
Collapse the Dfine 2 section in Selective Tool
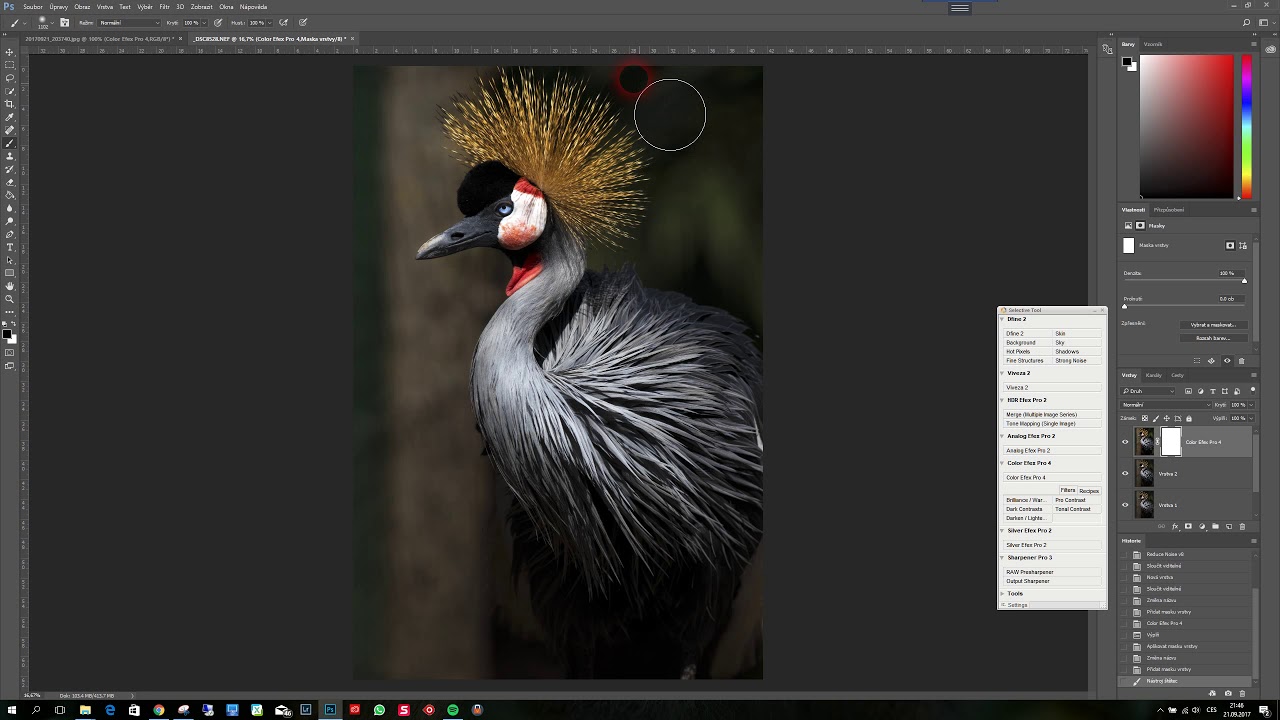tap(1003, 319)
